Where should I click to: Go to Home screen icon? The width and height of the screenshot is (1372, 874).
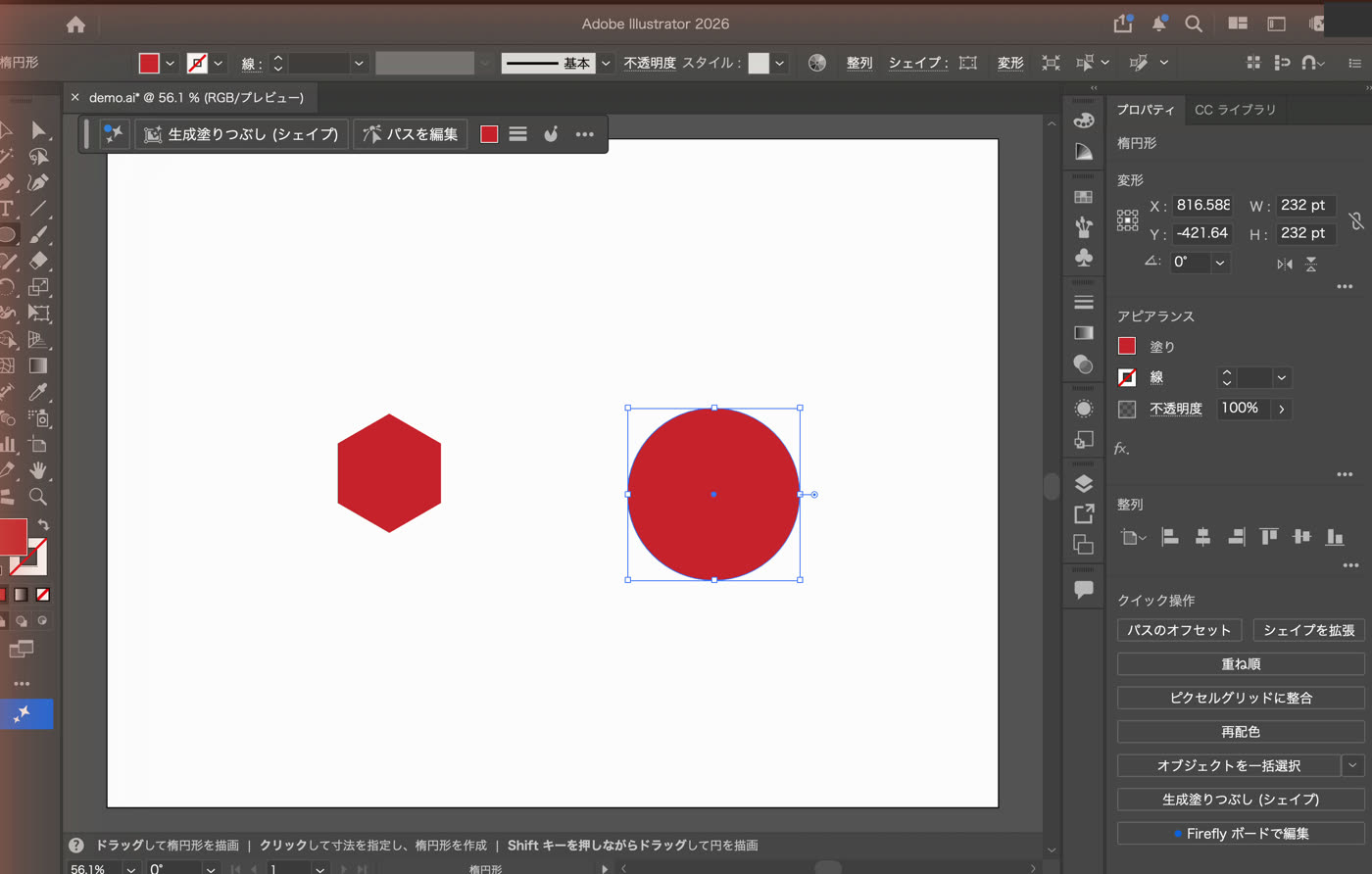pos(75,24)
